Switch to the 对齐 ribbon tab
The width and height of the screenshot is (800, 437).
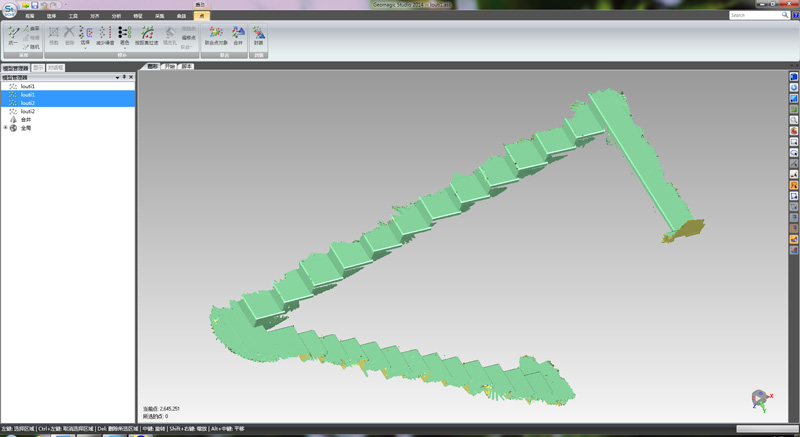coord(95,16)
